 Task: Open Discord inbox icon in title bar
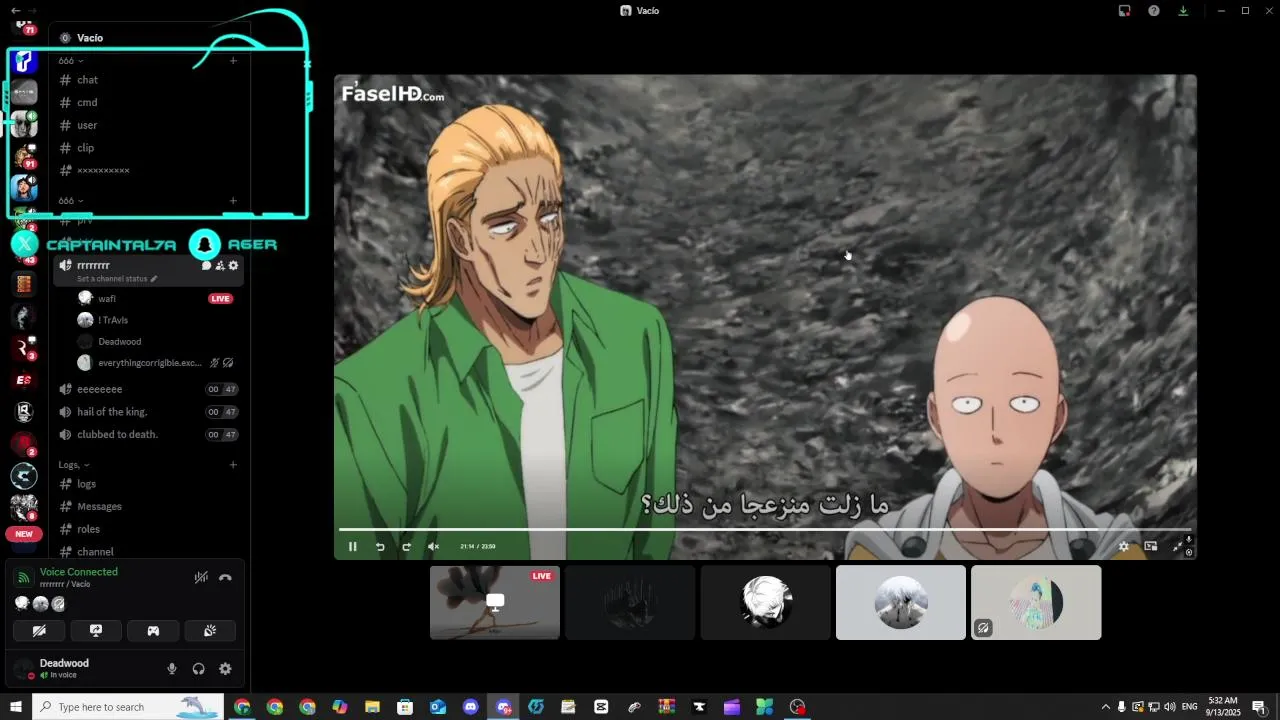coord(1125,11)
